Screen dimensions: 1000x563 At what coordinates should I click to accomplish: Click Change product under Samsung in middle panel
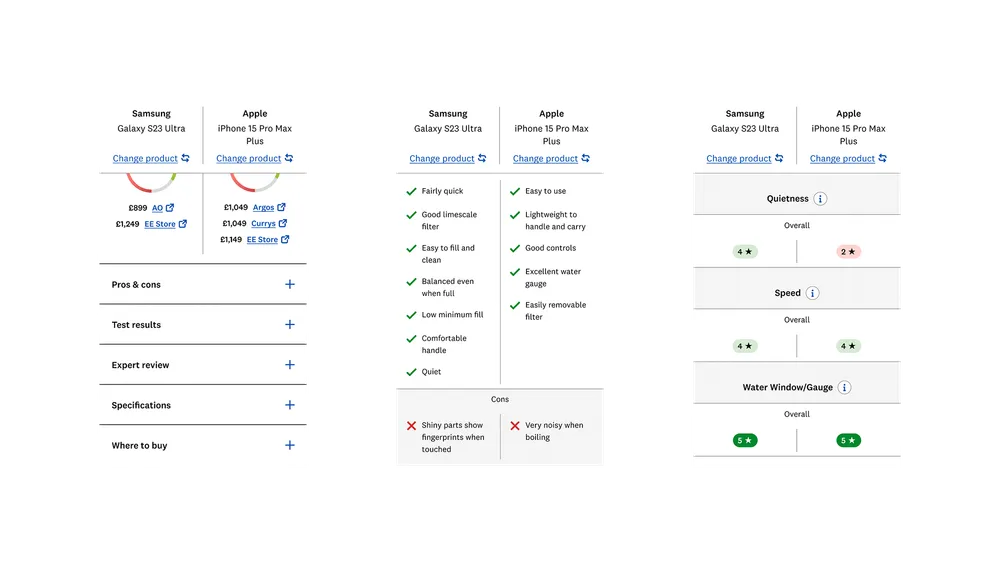(441, 158)
